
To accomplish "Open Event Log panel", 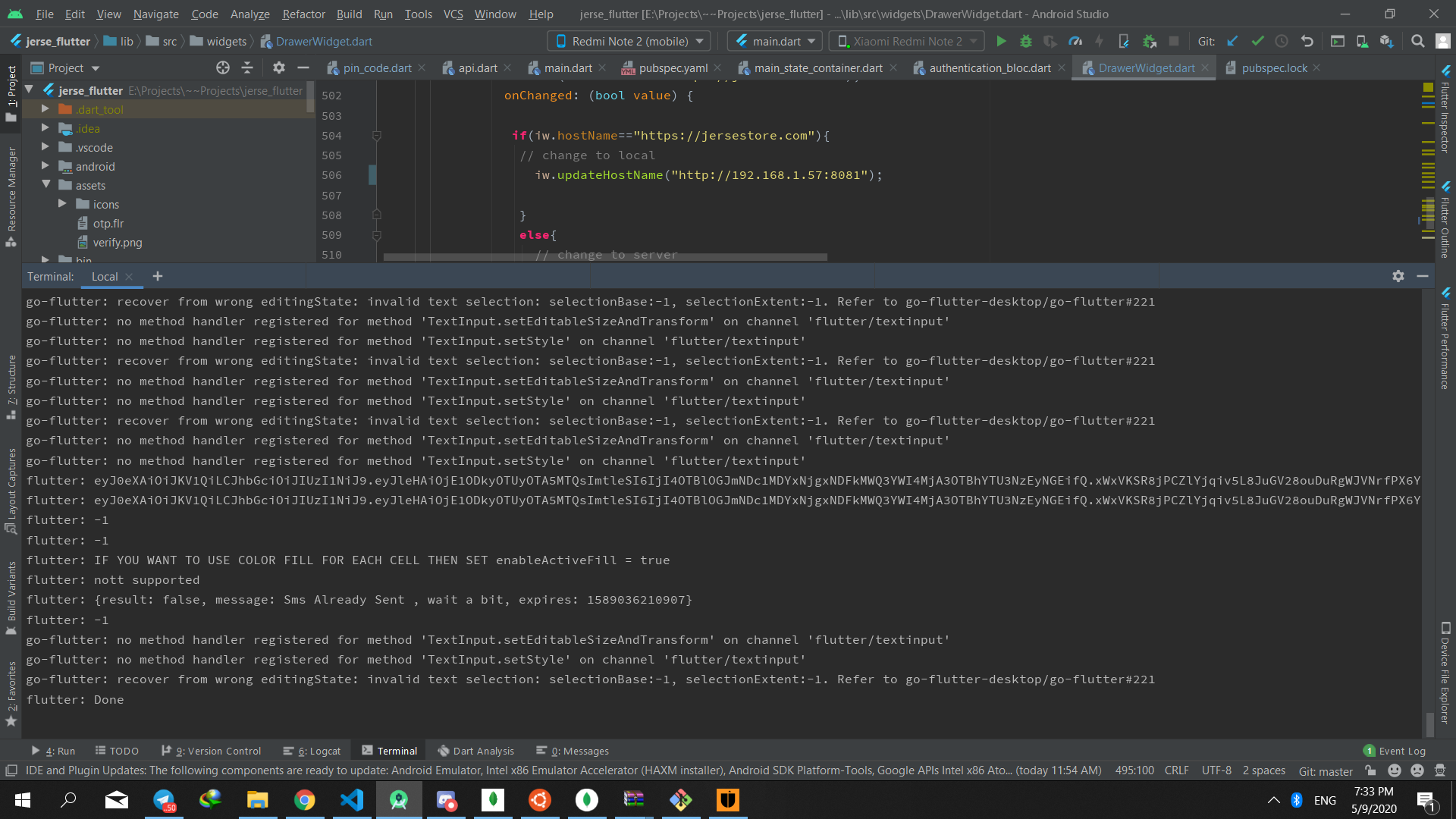I will point(1395,751).
